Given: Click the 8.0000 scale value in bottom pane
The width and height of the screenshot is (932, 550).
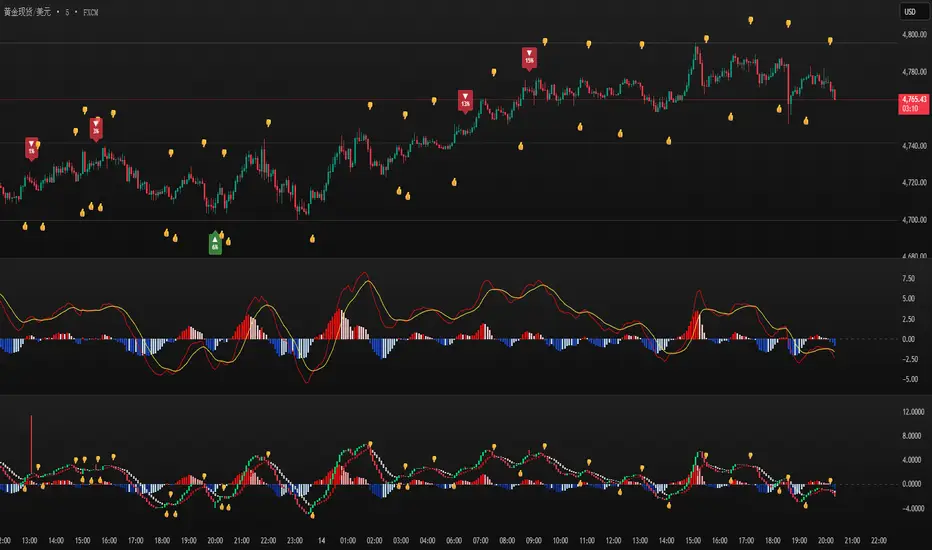Looking at the screenshot, I should [912, 435].
